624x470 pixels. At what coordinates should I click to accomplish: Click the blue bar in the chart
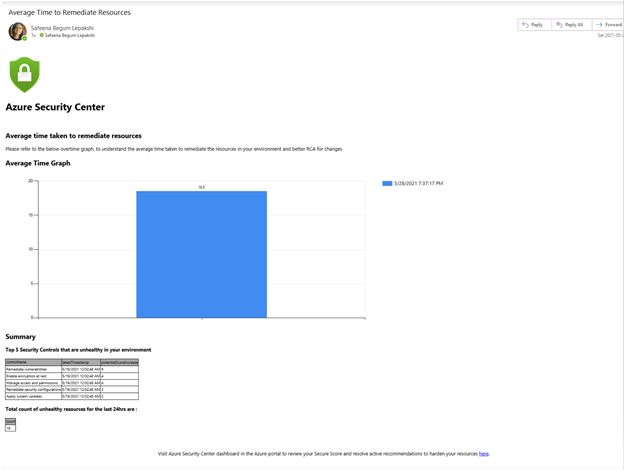coord(201,254)
